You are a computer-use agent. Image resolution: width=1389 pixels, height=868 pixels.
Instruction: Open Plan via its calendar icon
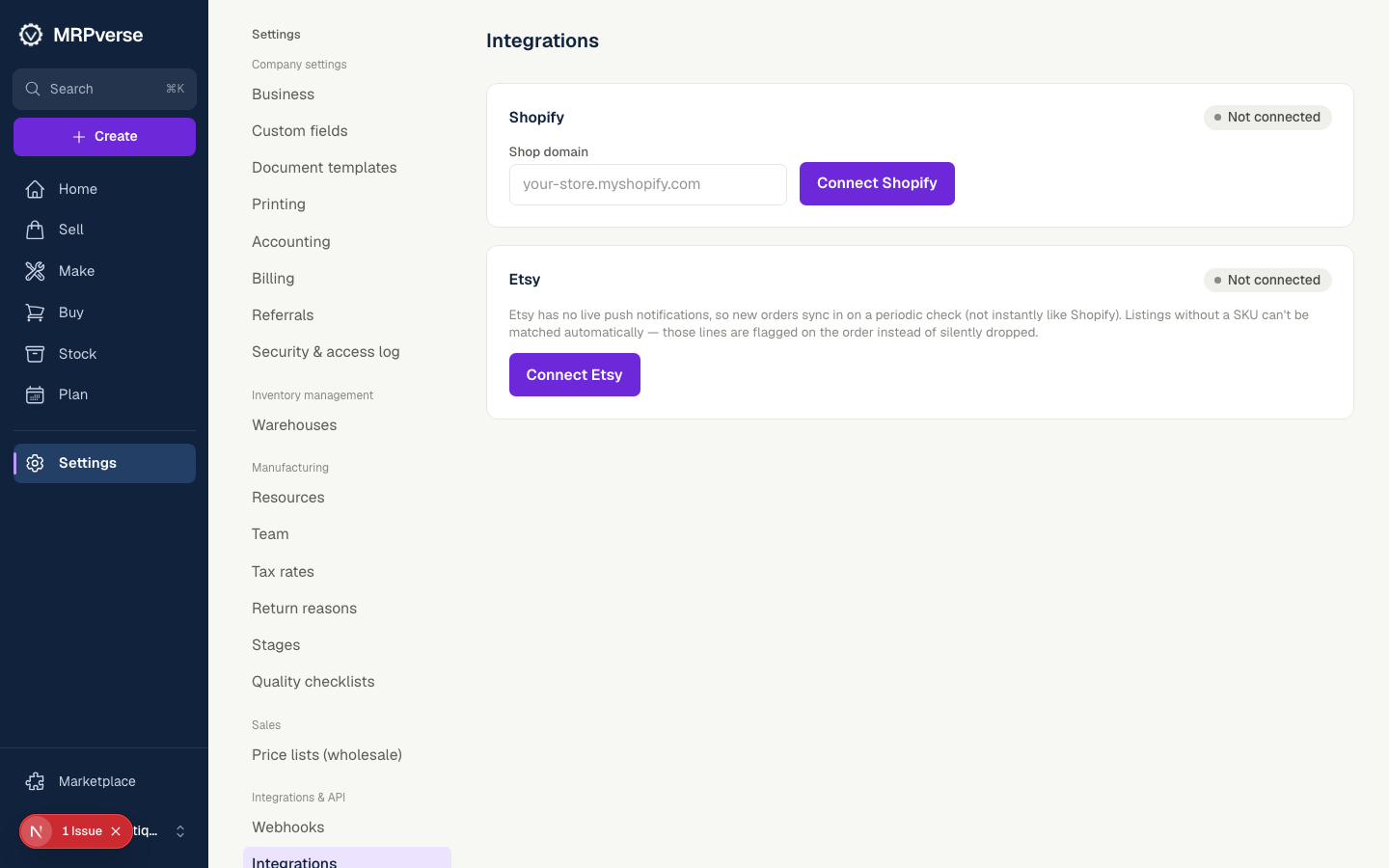point(35,394)
